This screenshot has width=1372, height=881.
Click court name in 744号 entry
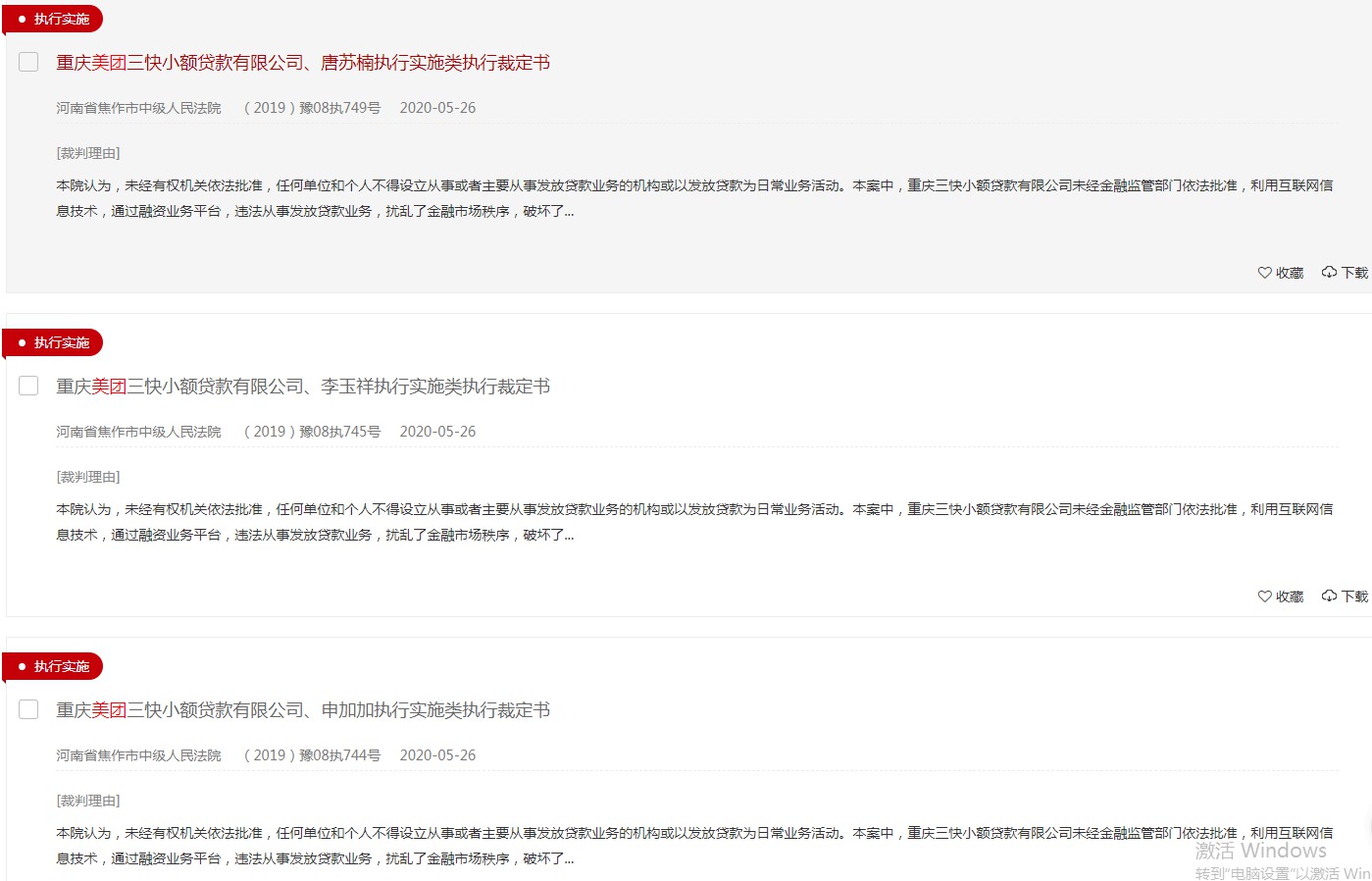click(138, 755)
